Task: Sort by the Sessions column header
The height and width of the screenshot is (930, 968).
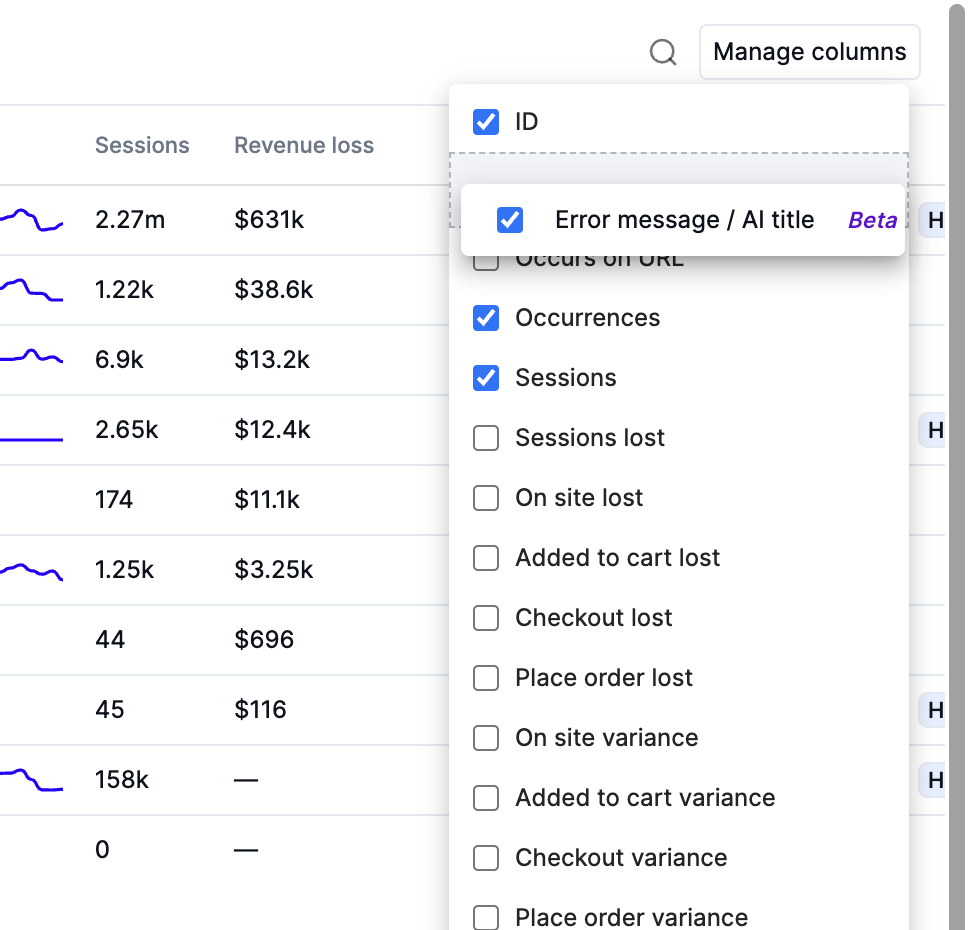Action: (142, 146)
